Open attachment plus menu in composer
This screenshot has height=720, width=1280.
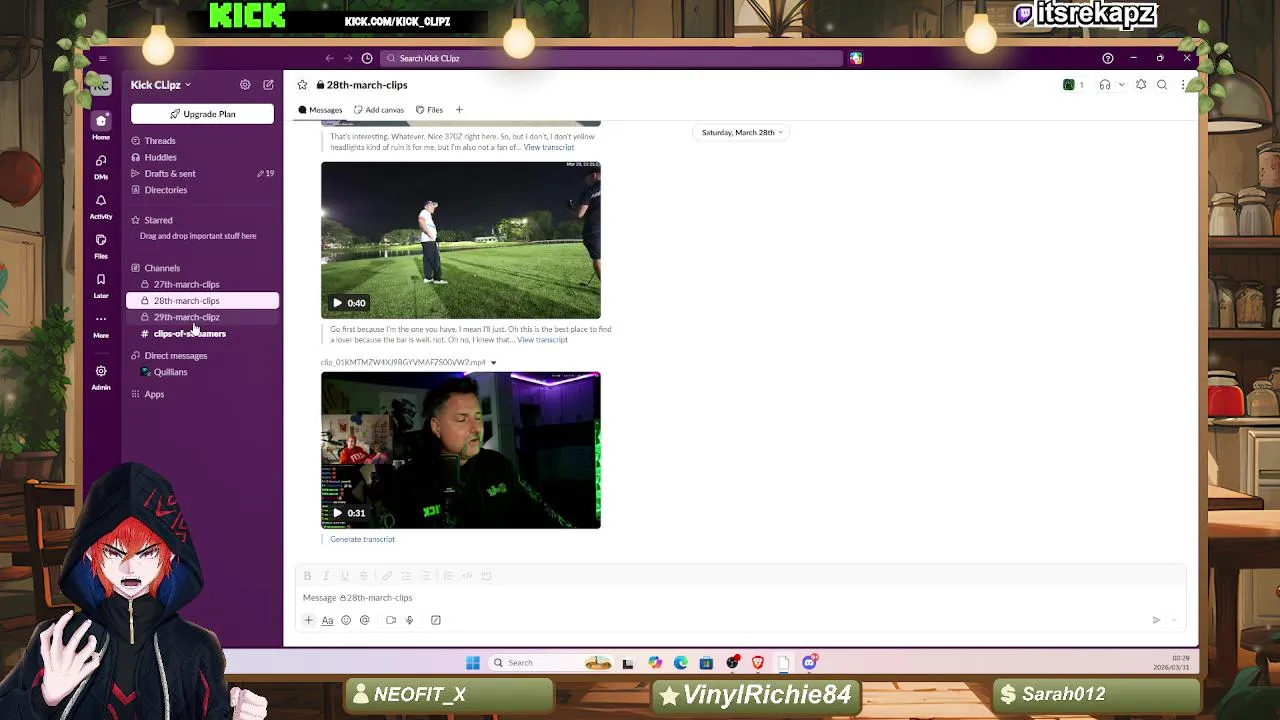(x=308, y=620)
